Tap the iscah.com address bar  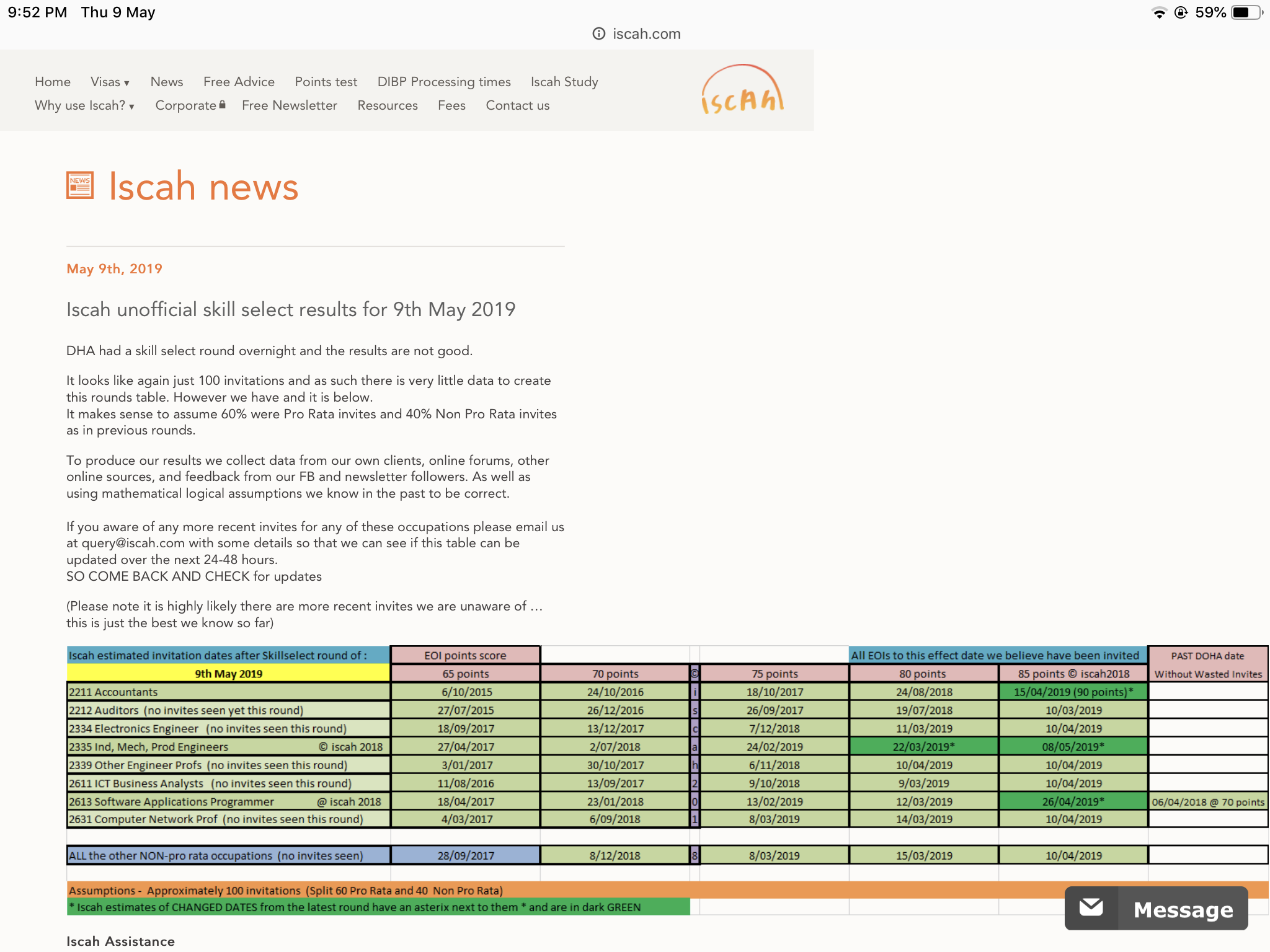(x=646, y=33)
